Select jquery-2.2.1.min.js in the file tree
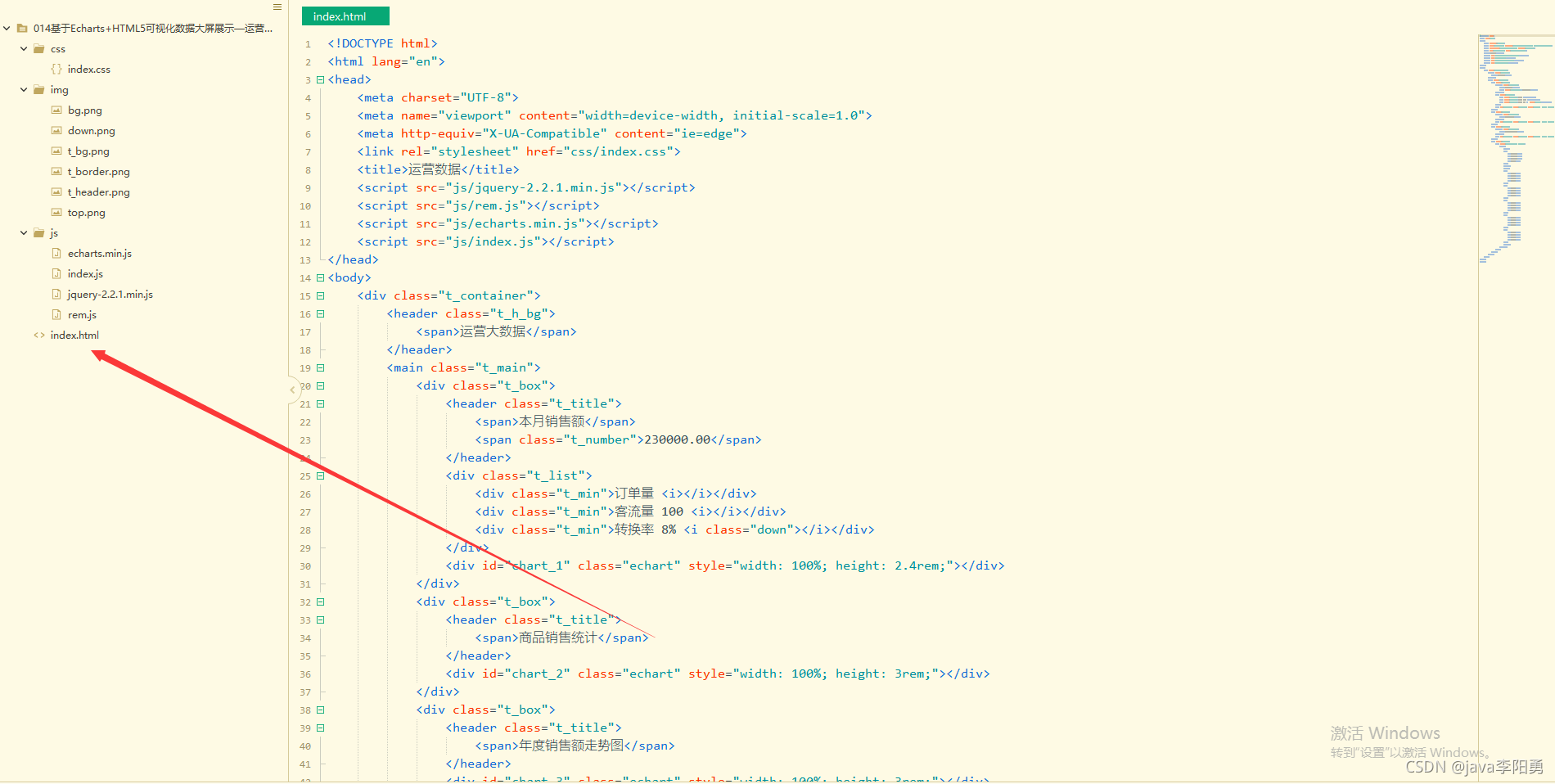 110,294
